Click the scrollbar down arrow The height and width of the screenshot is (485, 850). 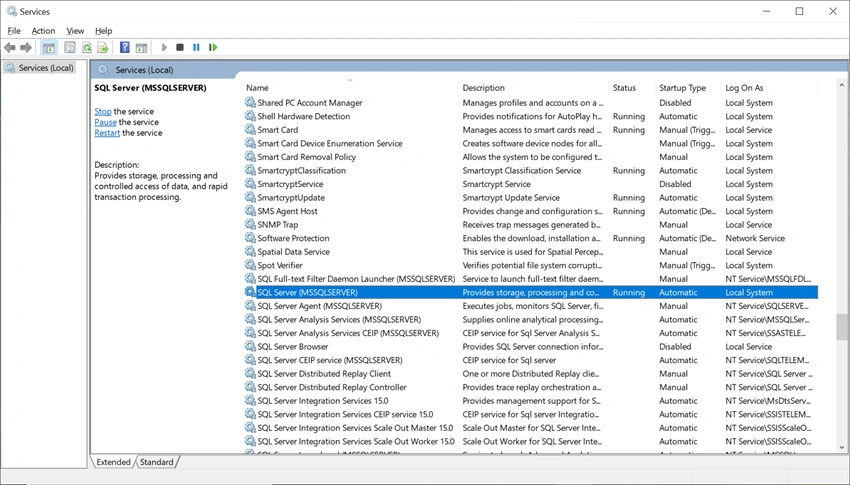[842, 448]
